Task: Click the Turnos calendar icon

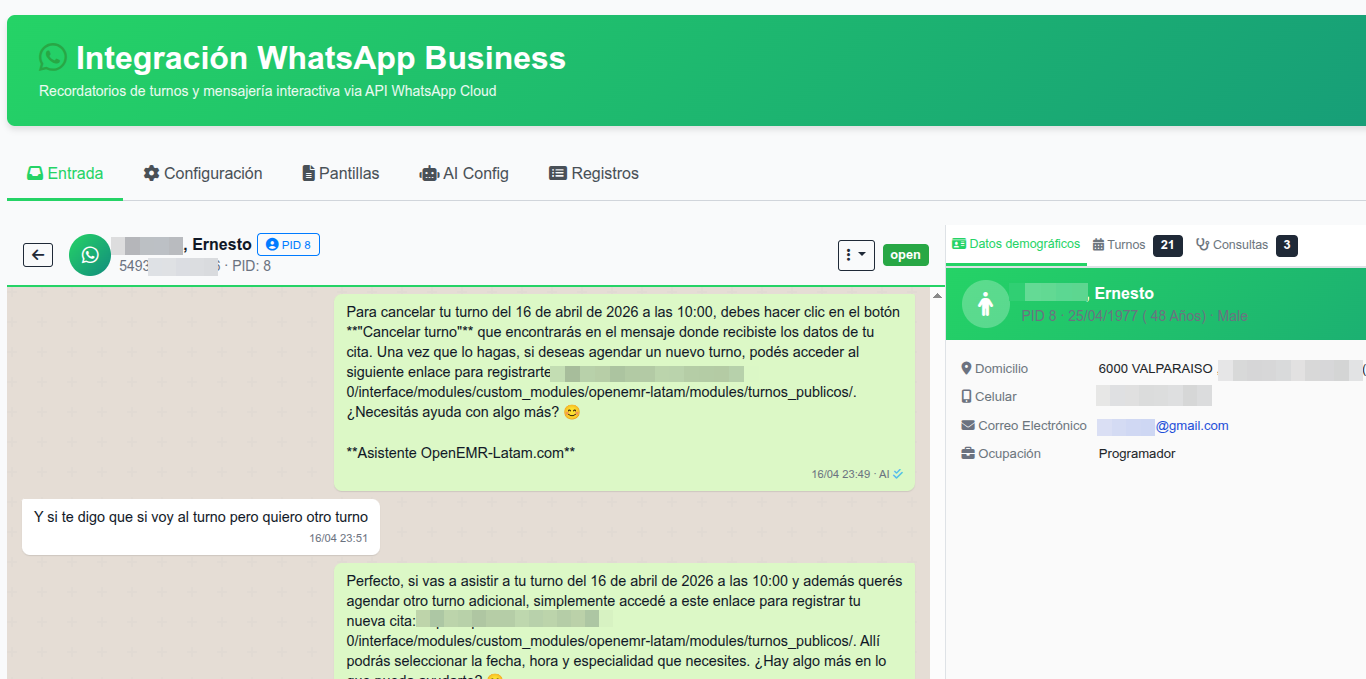Action: point(1098,245)
